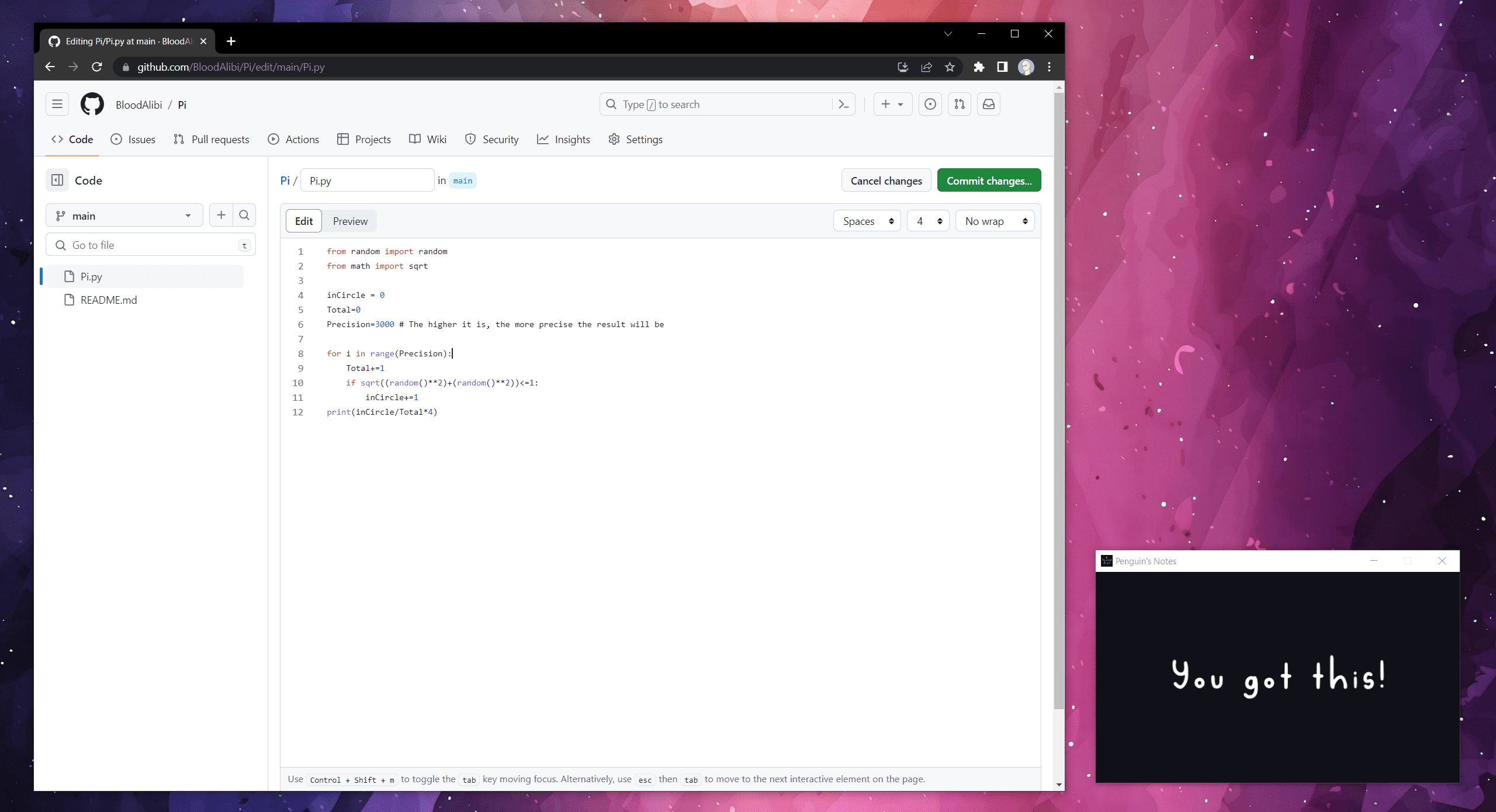Screen dimensions: 1496x812
Task: Click the Commit changes button
Action: pos(989,181)
